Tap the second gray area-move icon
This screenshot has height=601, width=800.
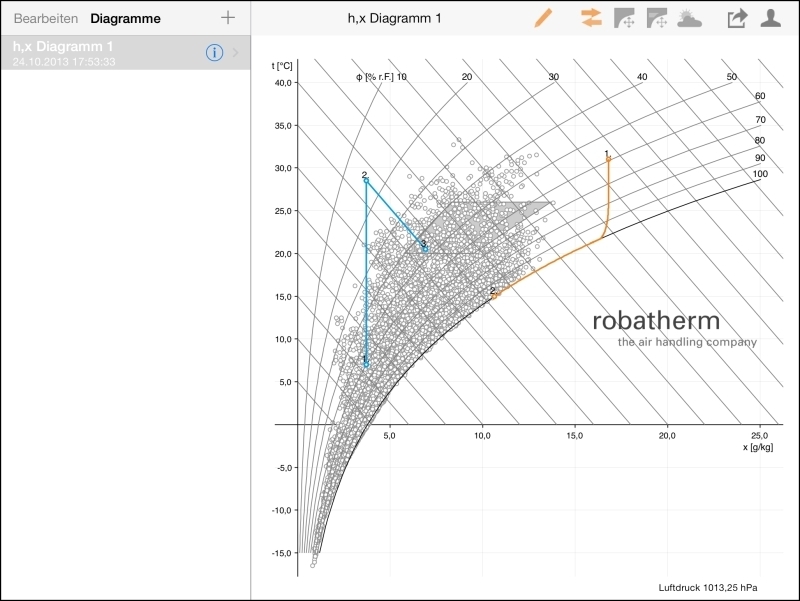coord(657,18)
